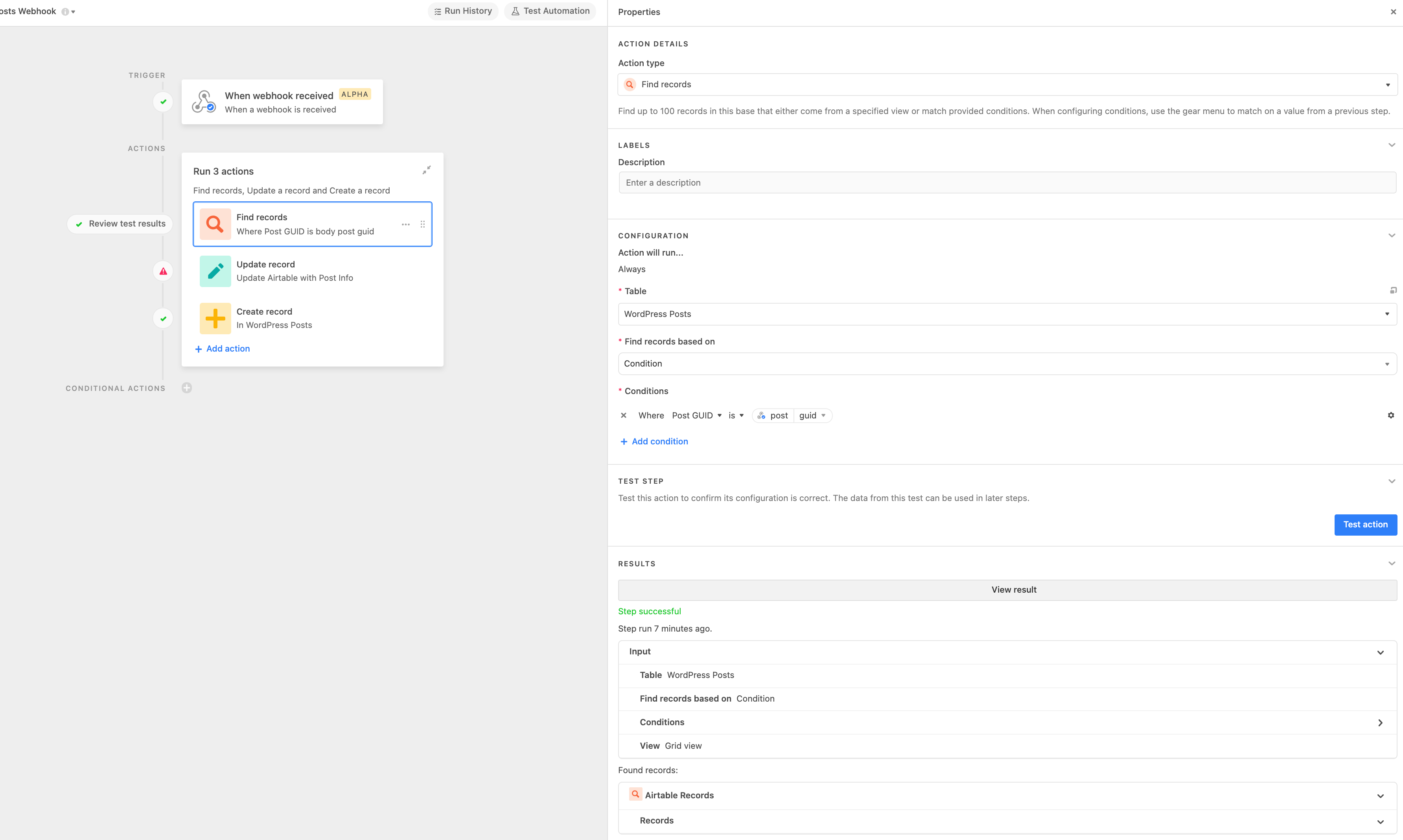
Task: Click the red warning status icon
Action: tap(163, 271)
